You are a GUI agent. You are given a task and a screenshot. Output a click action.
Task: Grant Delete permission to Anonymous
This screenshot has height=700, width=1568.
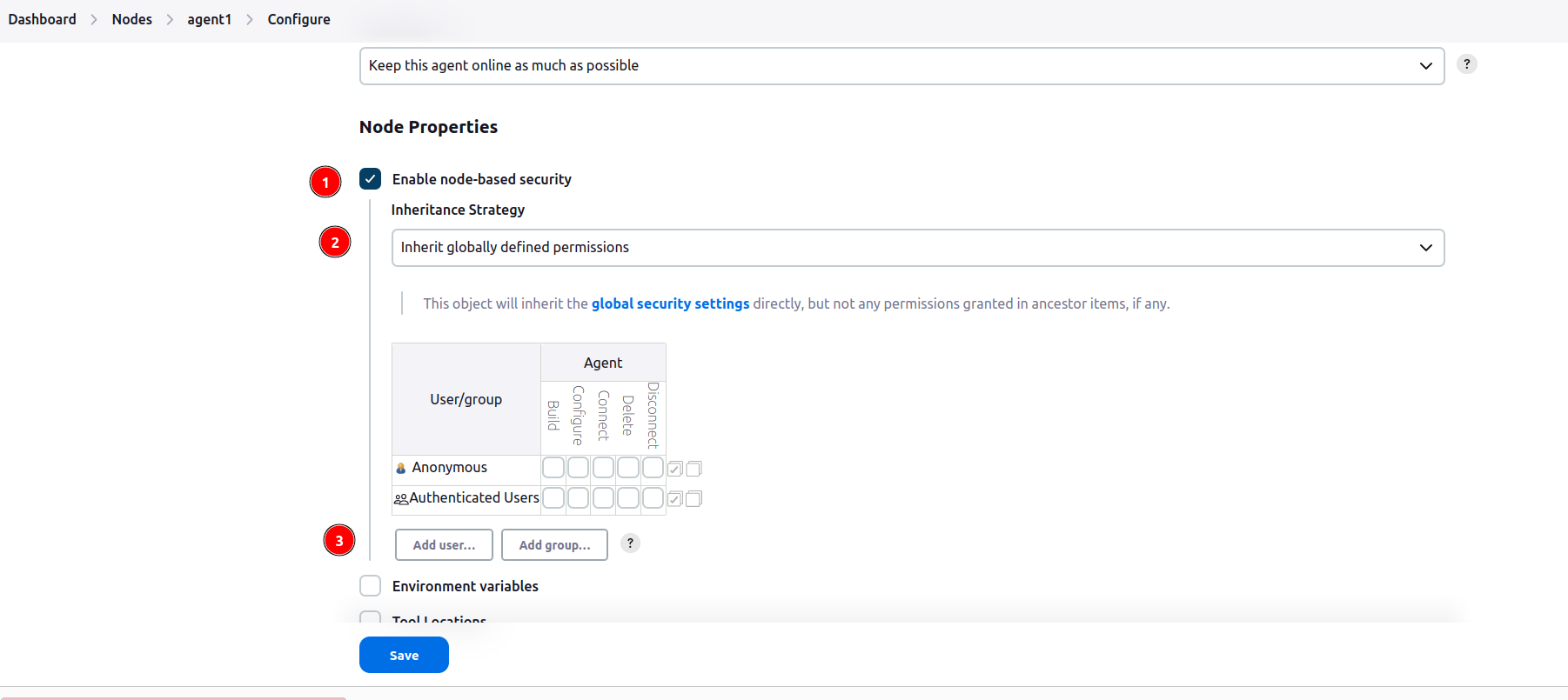(x=628, y=468)
